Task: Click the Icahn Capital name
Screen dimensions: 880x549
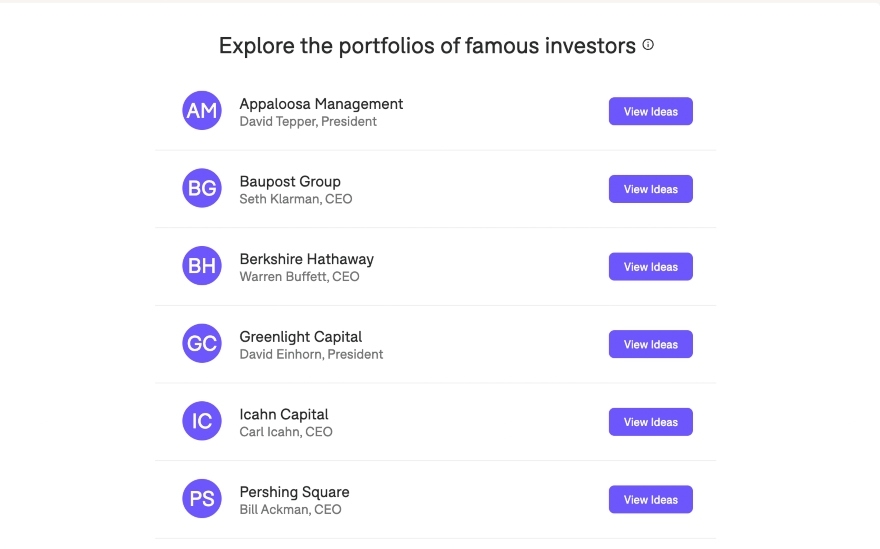Action: [284, 414]
